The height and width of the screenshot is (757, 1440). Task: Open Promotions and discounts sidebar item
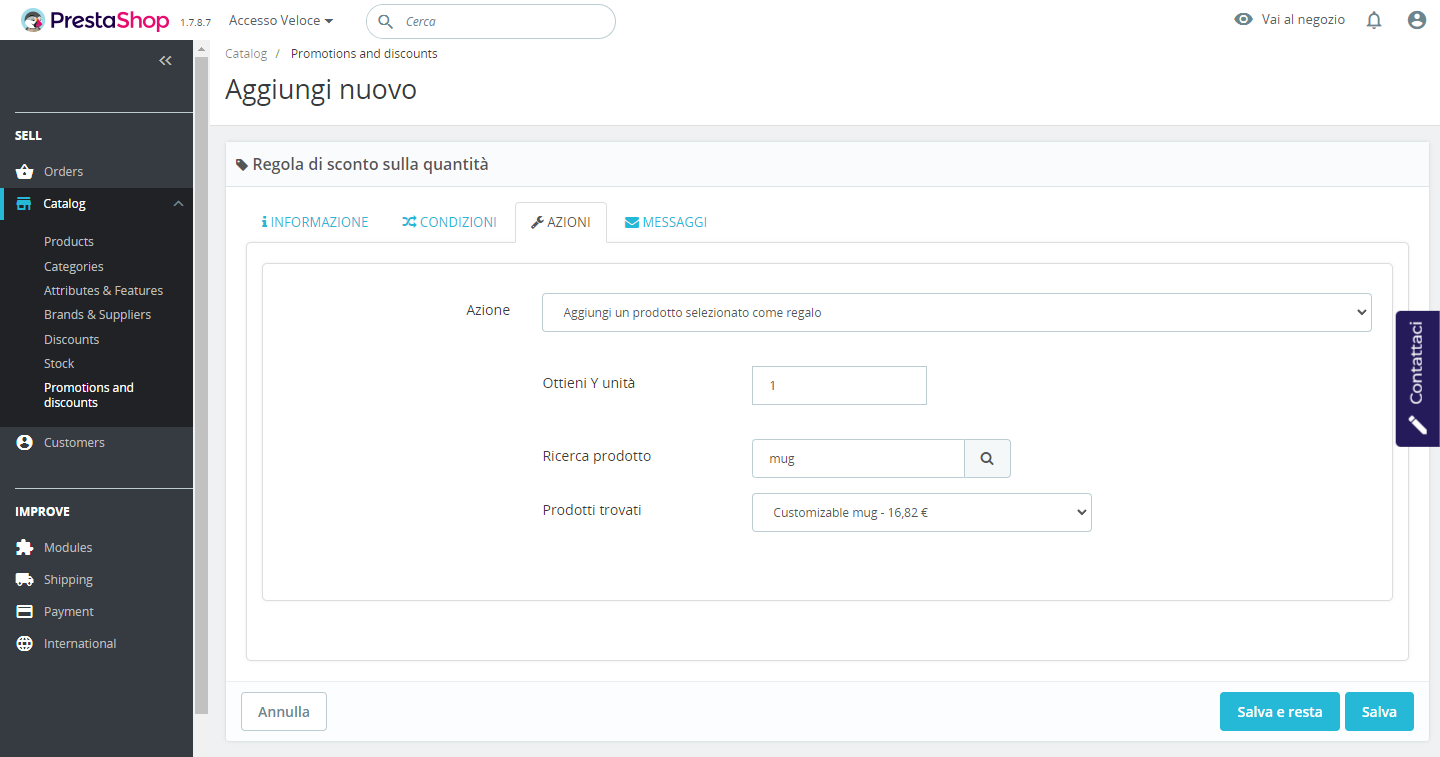click(x=89, y=395)
